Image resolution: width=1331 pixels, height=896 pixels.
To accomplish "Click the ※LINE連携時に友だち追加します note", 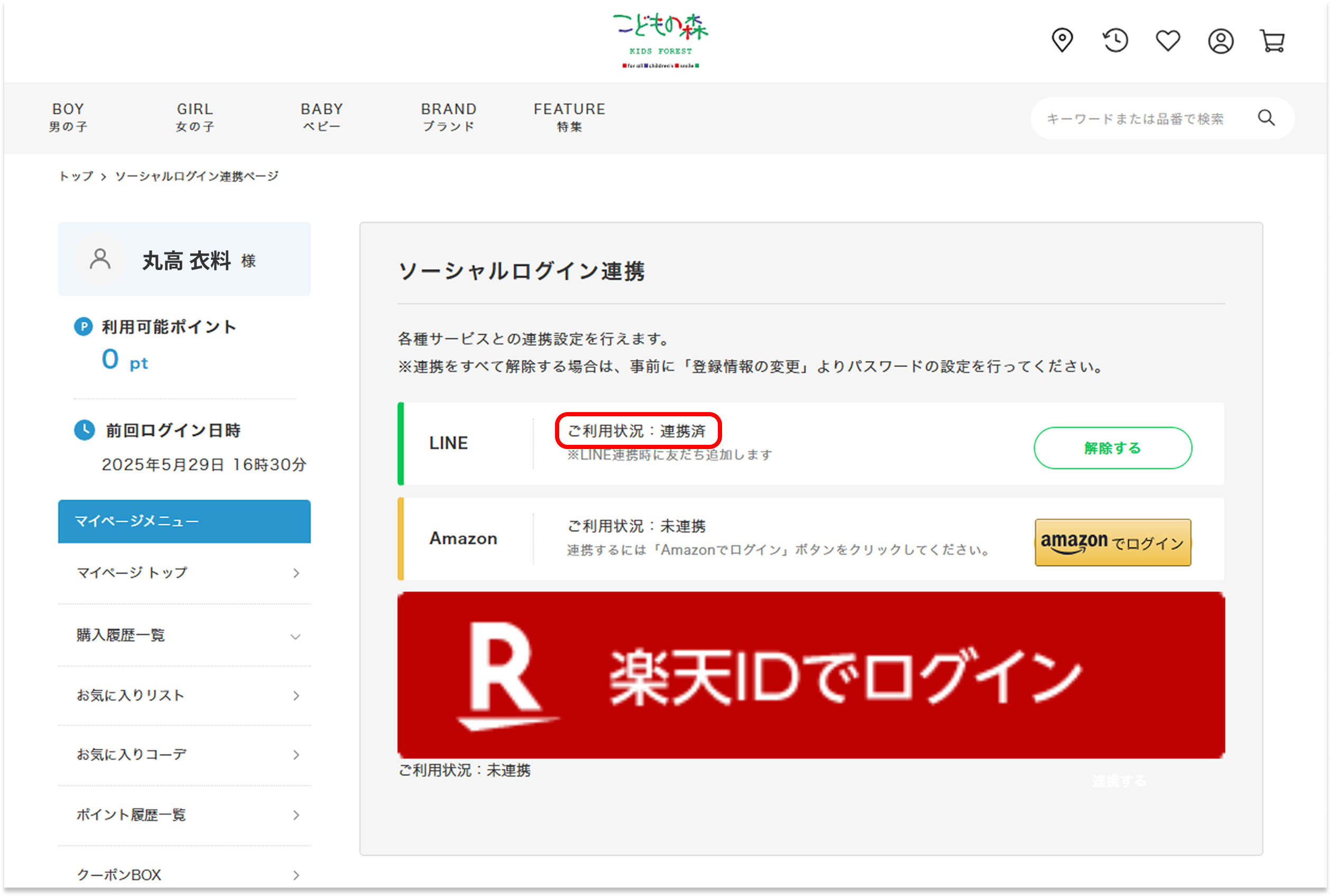I will coord(669,455).
